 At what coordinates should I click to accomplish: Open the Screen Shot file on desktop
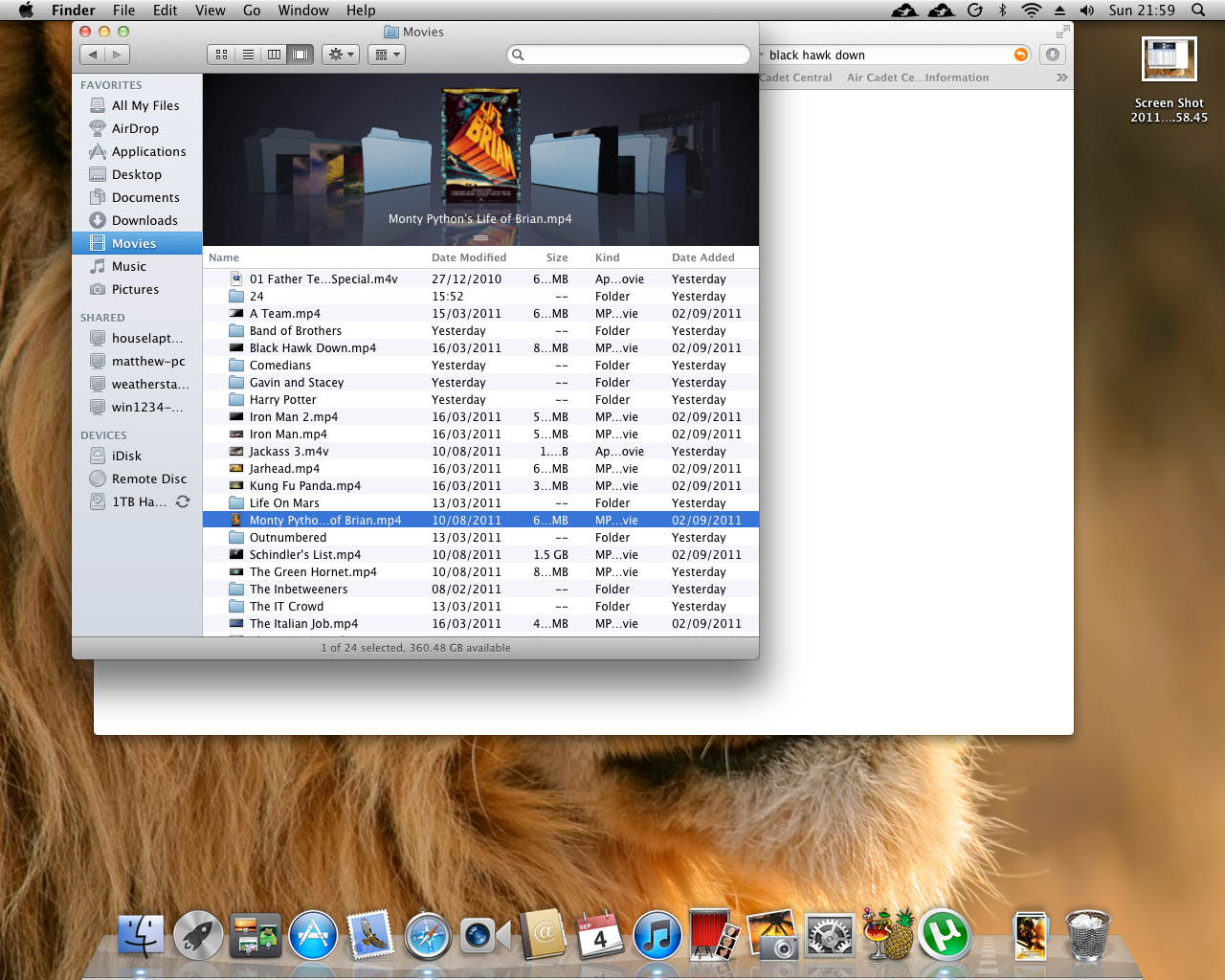1169,80
